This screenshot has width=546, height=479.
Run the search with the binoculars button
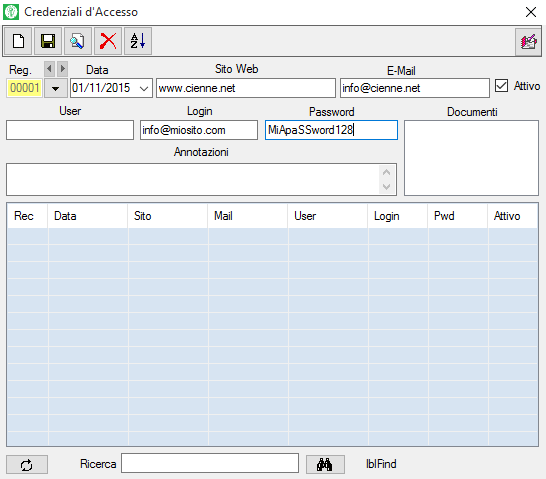click(325, 465)
